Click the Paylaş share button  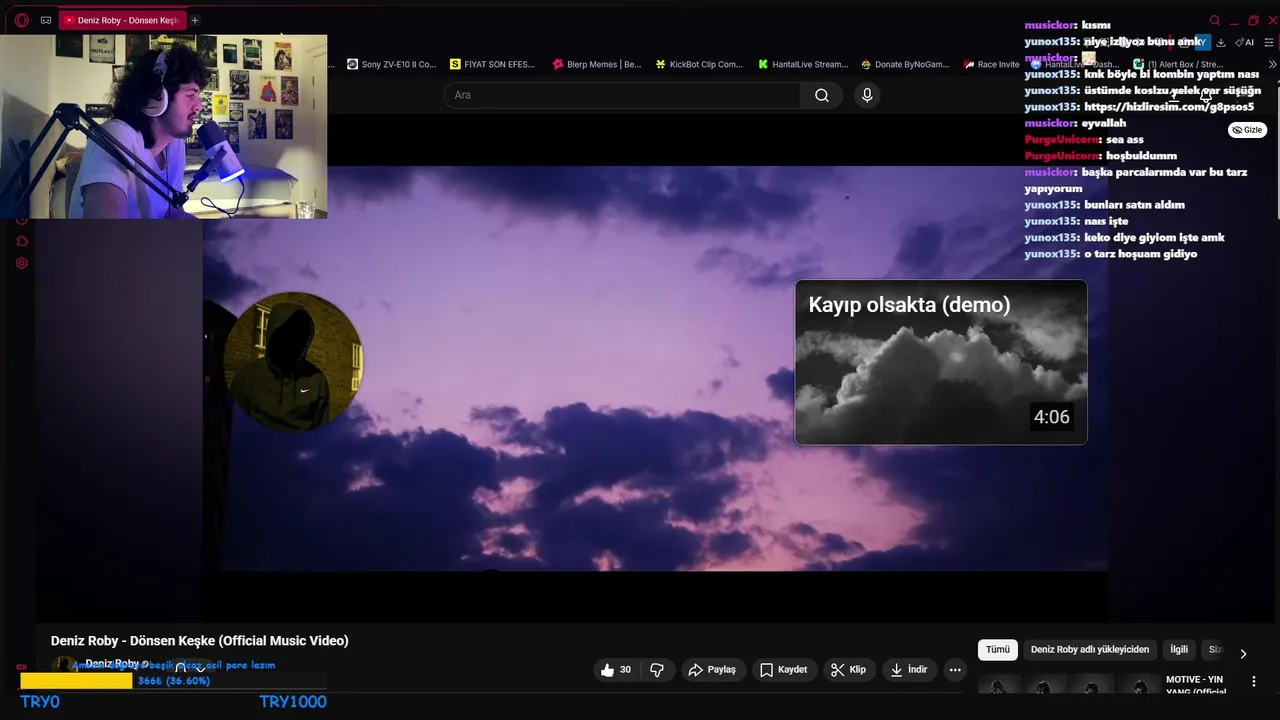[x=712, y=670]
